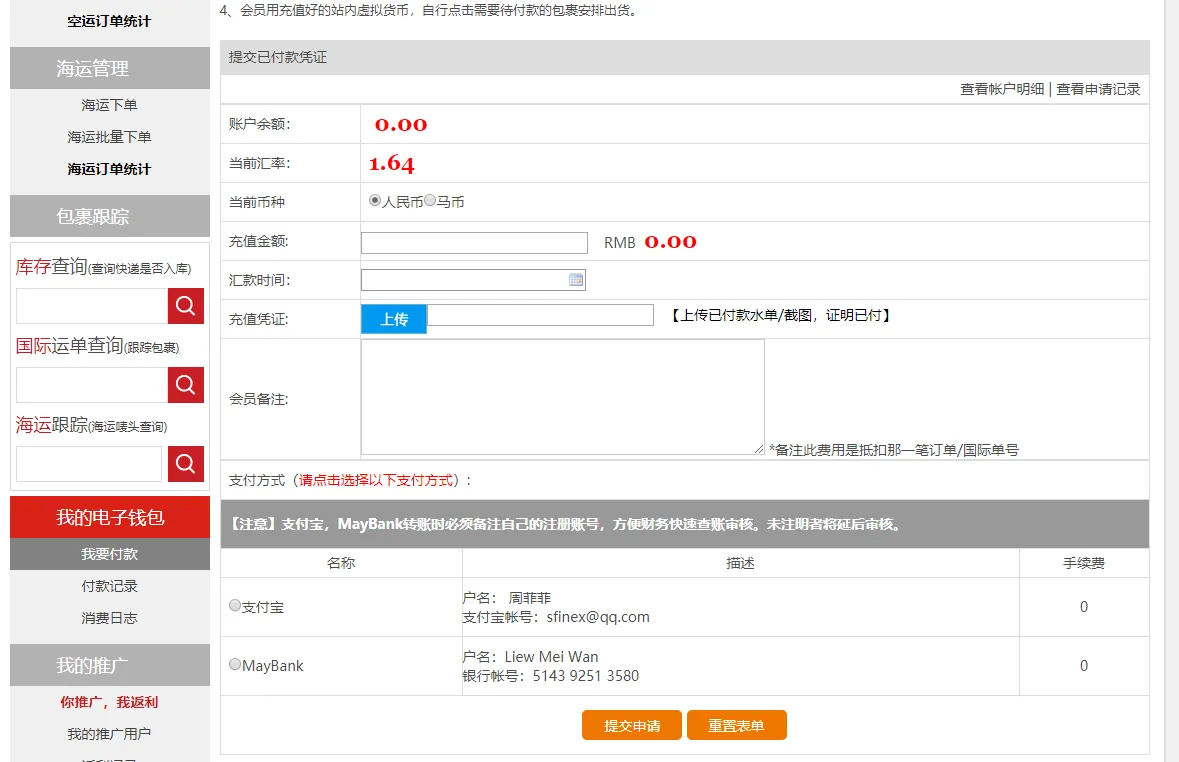Screen dimensions: 1179x762
Task: Click the 上传 upload button for payment proof
Action: tap(393, 319)
